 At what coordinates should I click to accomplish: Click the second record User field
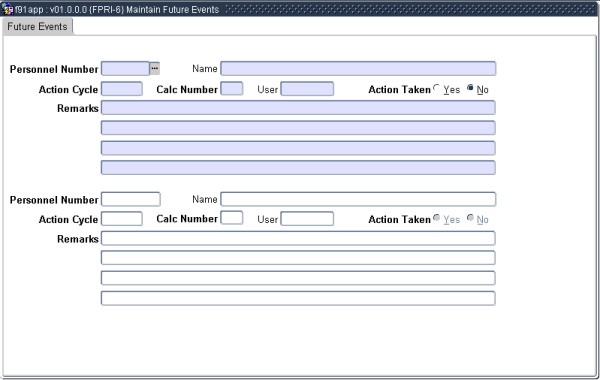pyautogui.click(x=307, y=219)
